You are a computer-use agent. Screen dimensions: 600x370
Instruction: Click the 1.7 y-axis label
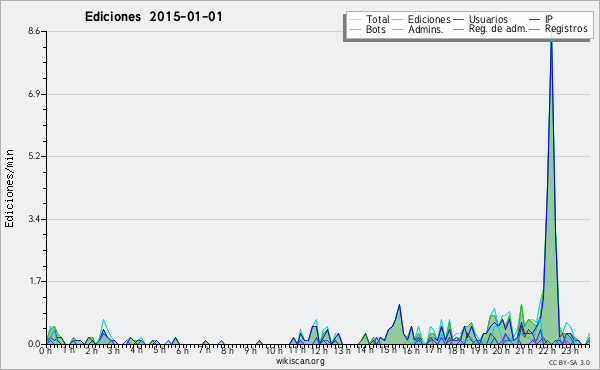[x=34, y=281]
